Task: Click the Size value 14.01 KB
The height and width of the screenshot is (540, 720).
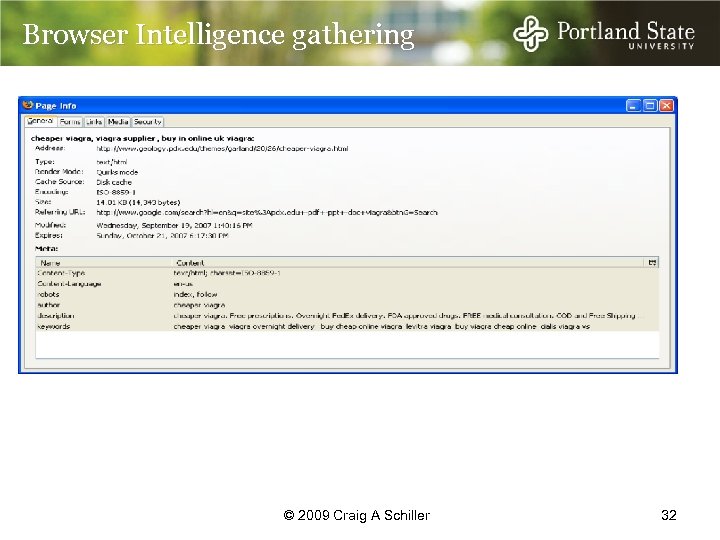Action: pyautogui.click(x=138, y=202)
